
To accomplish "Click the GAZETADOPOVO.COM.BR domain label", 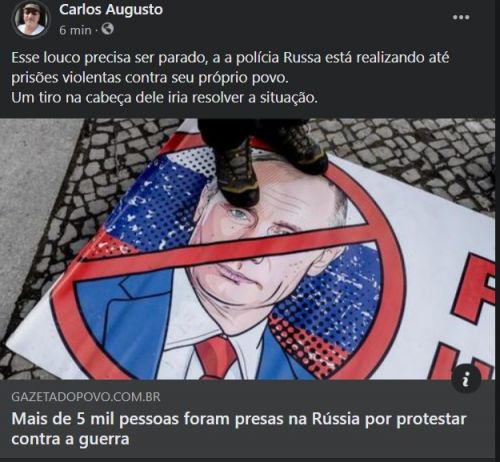I will (86, 397).
